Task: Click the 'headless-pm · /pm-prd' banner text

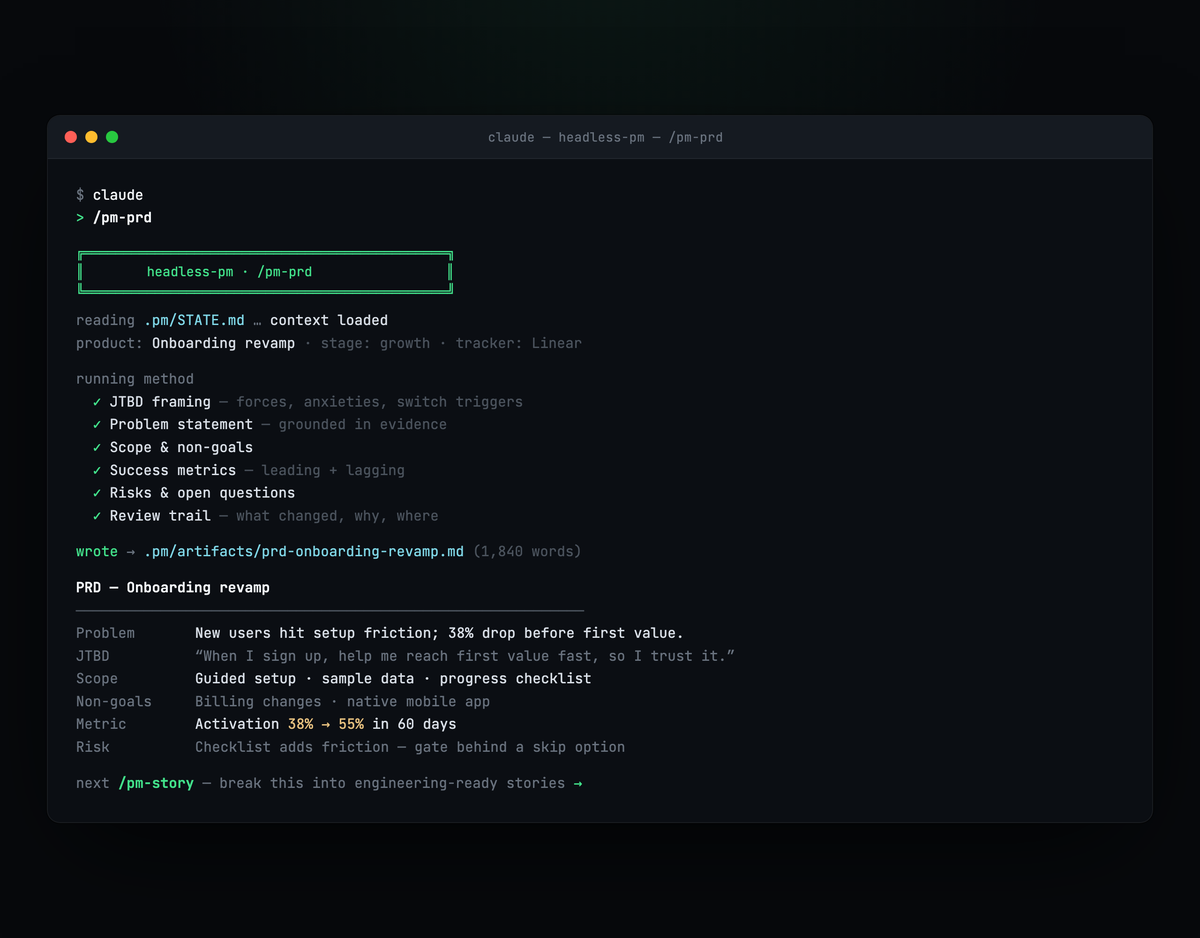Action: [x=229, y=271]
